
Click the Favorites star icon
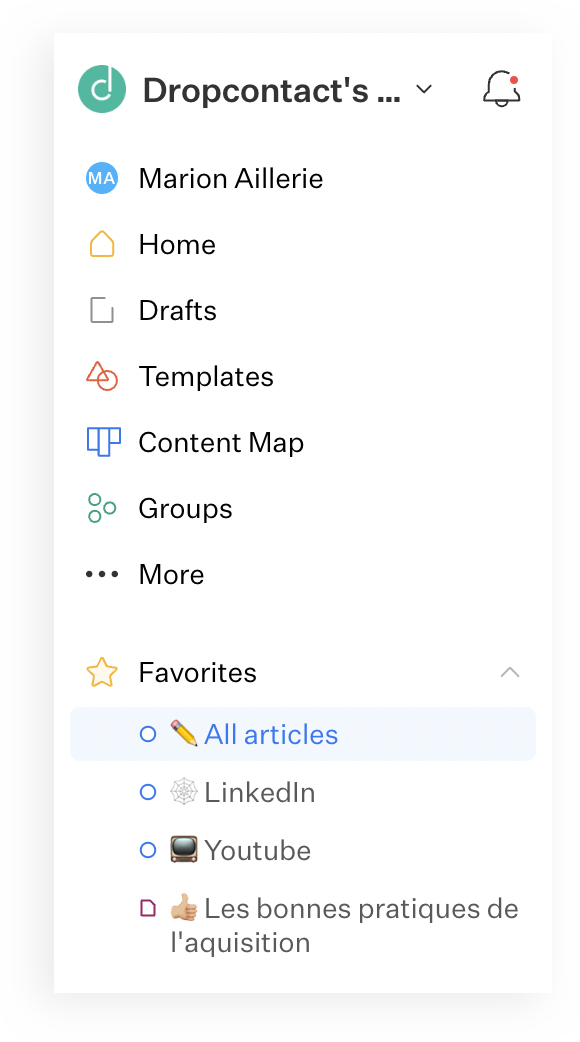(x=102, y=673)
